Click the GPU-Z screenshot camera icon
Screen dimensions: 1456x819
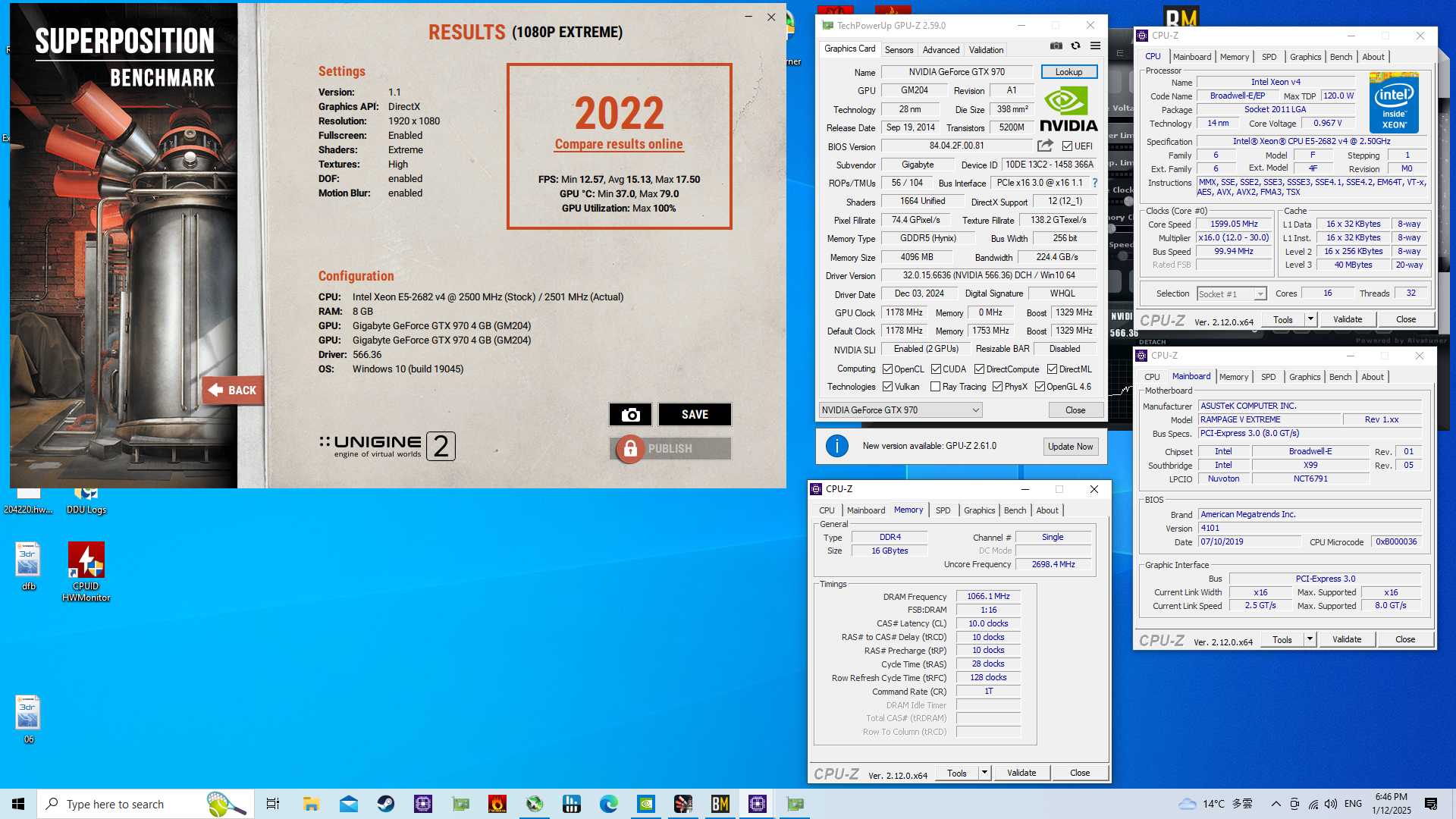(x=1056, y=46)
